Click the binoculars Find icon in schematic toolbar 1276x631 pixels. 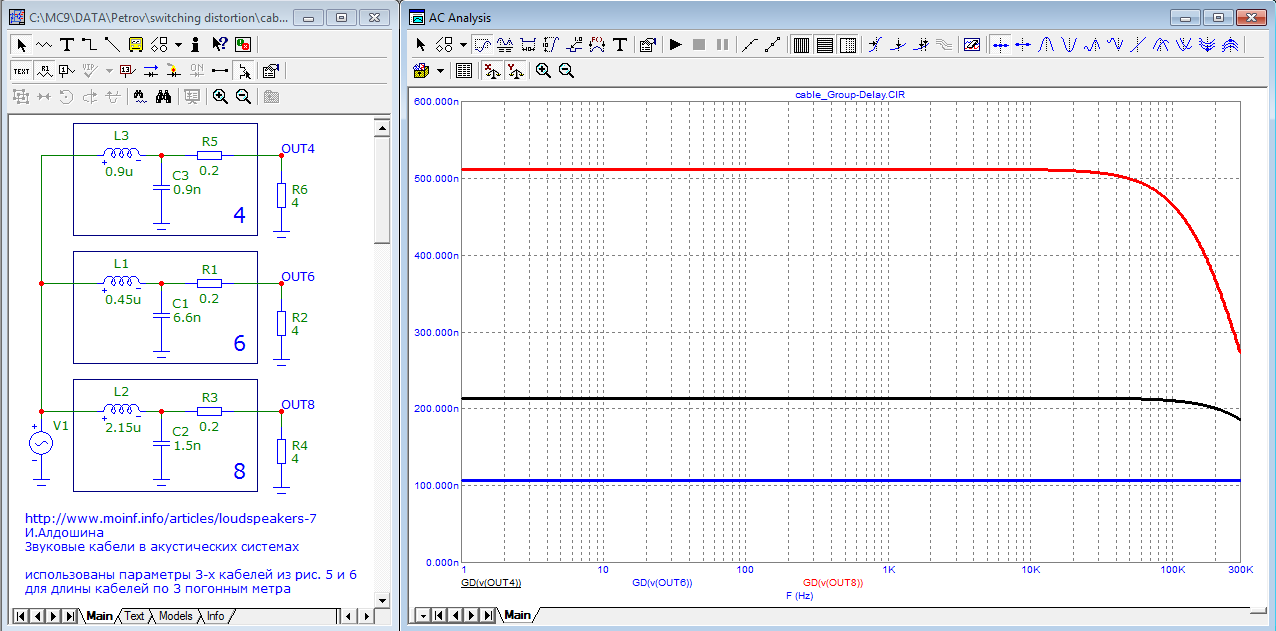pos(163,97)
